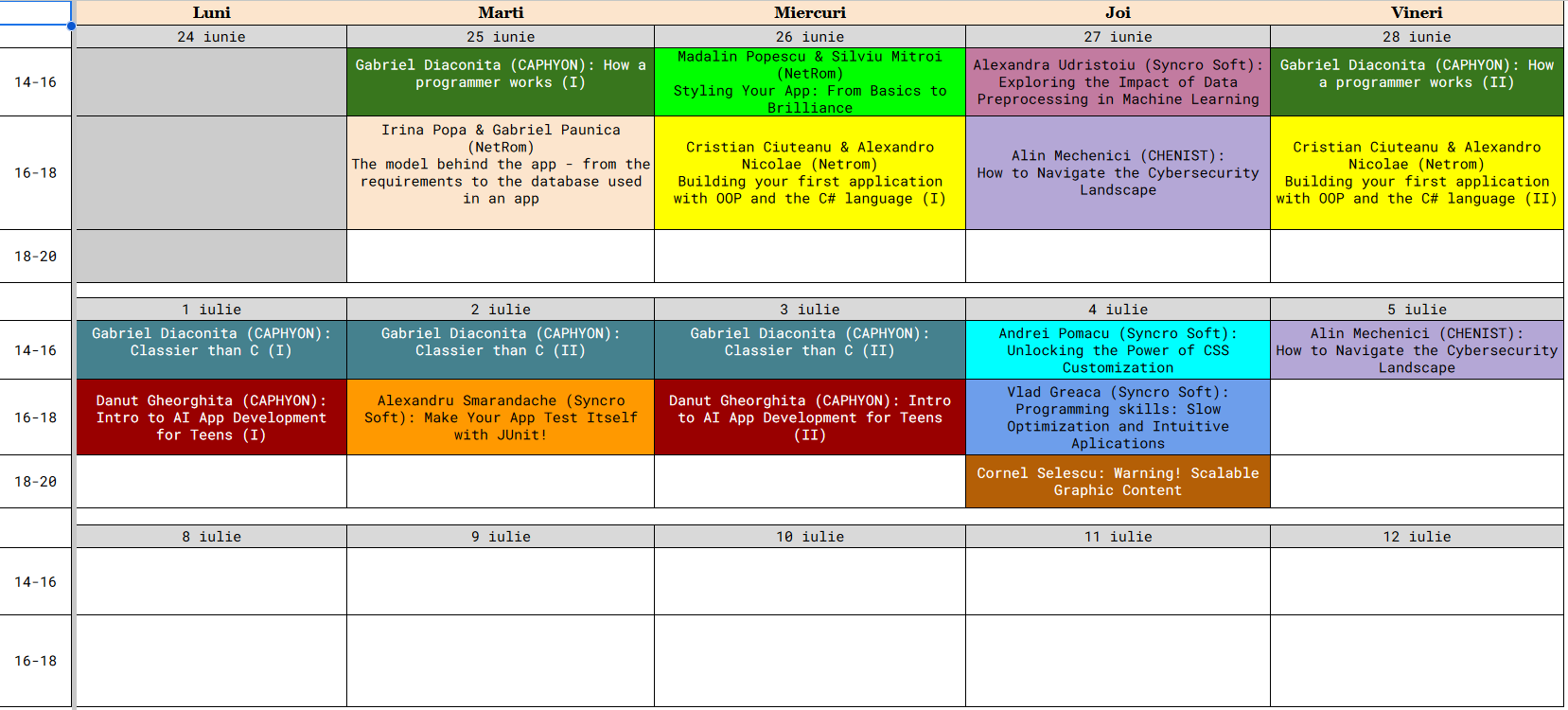Viewport: 1568px width, 710px height.
Task: Click the 28 iunie date cell
Action: click(x=1417, y=37)
